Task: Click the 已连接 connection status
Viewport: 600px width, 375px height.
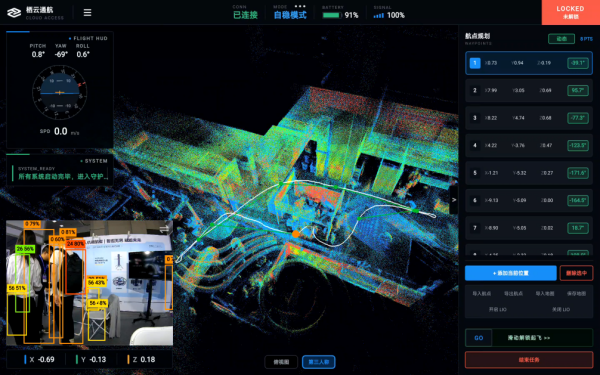Action: tap(245, 15)
